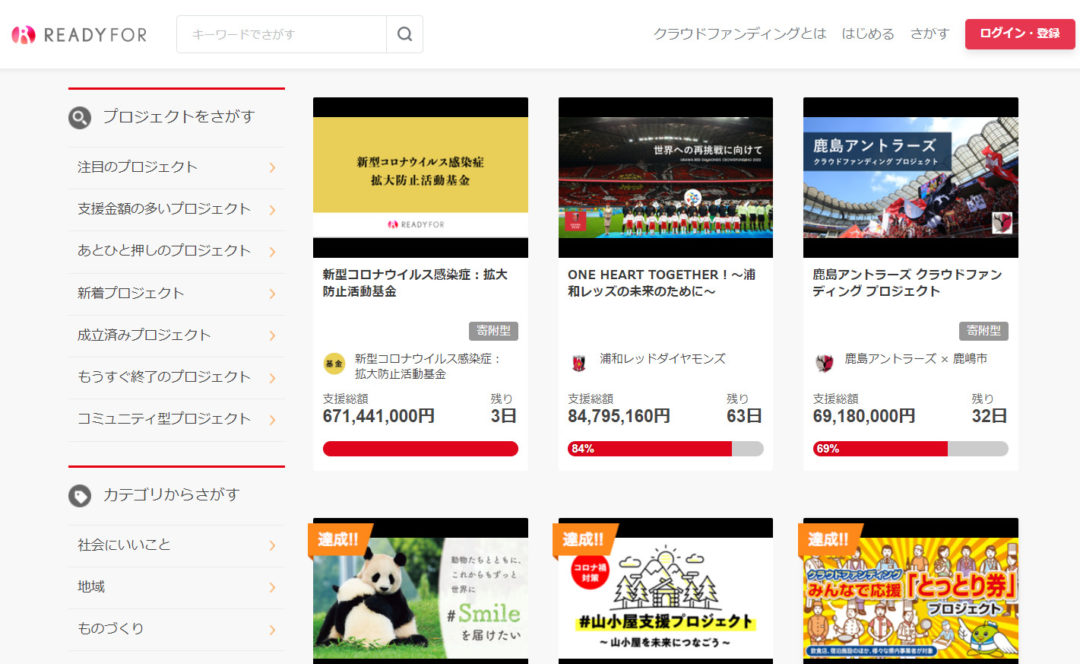Viewport: 1080px width, 664px height.
Task: Click the 寄附型 tag on 鹿島アントラーズ card
Action: 984,331
